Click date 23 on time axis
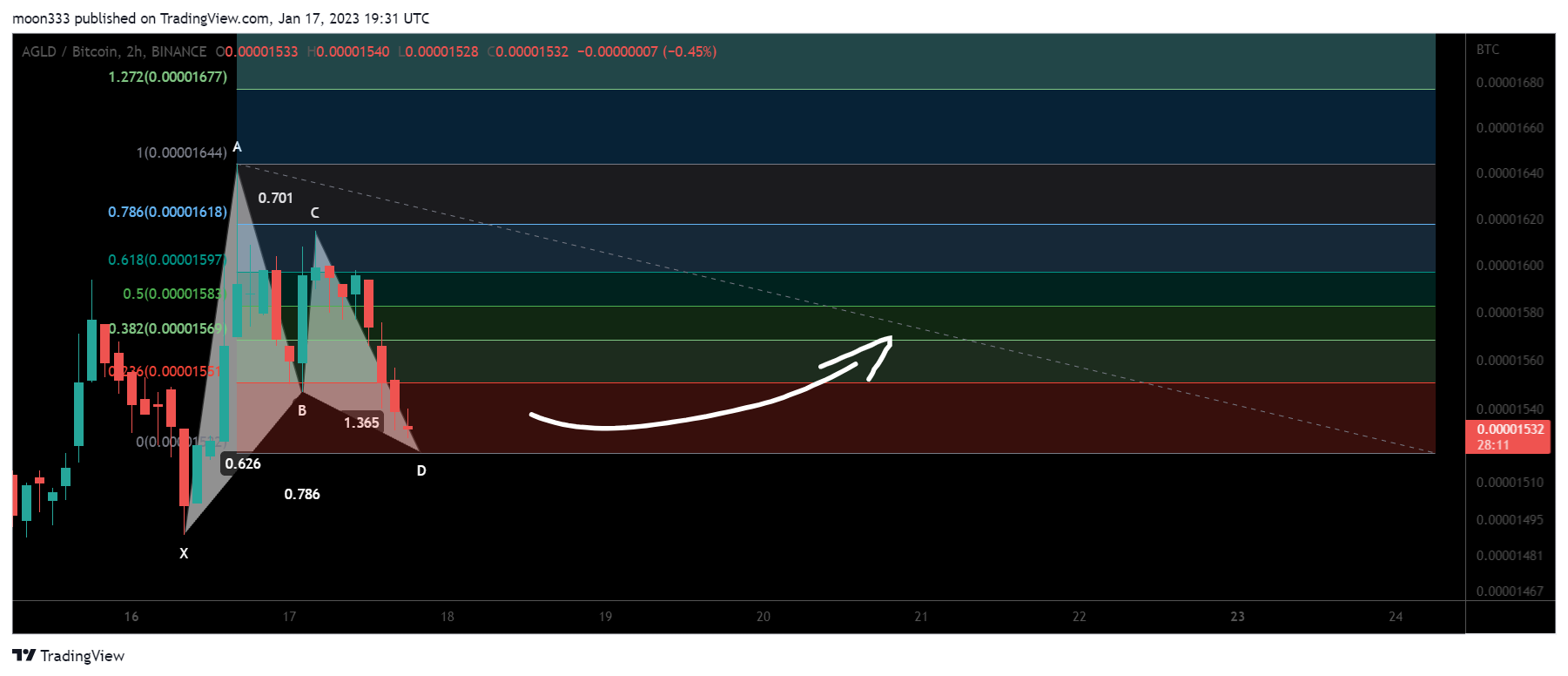Viewport: 1568px width, 676px height. tap(1237, 617)
